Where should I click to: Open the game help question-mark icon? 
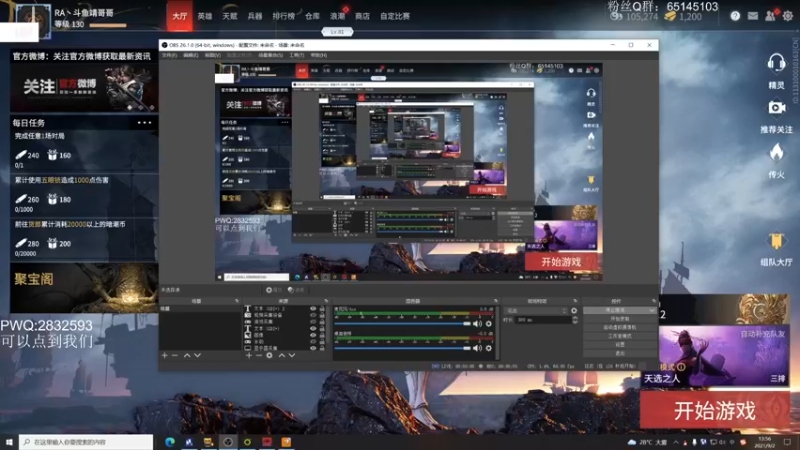click(x=735, y=16)
